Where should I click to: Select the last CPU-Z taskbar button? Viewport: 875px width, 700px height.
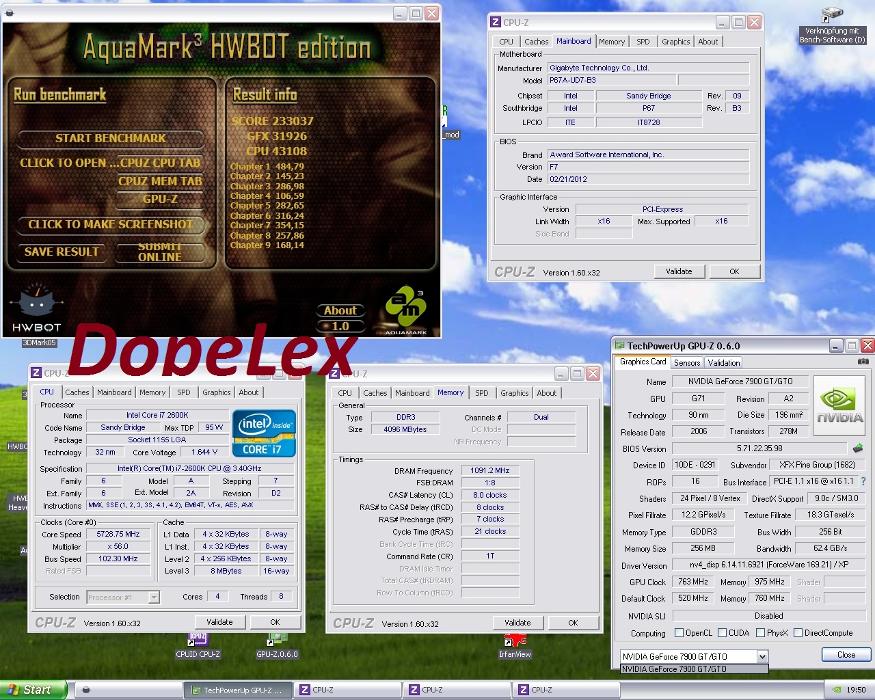point(566,690)
